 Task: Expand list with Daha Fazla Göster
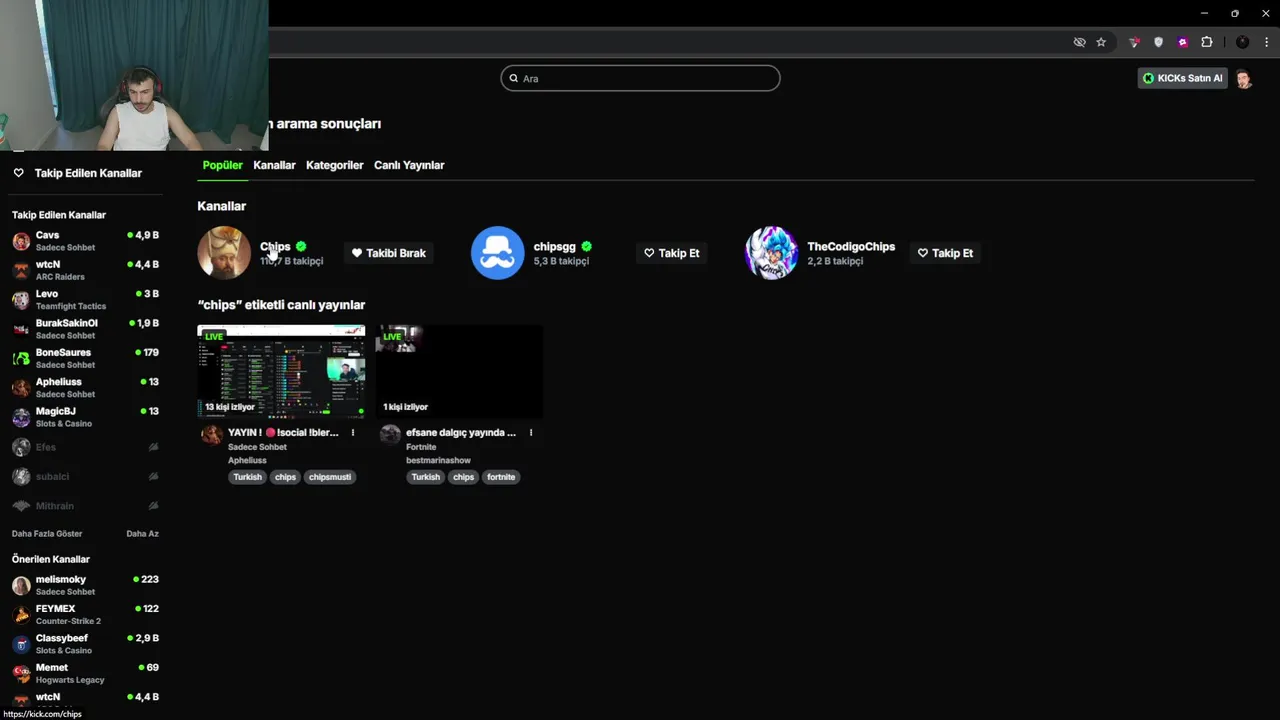[47, 534]
